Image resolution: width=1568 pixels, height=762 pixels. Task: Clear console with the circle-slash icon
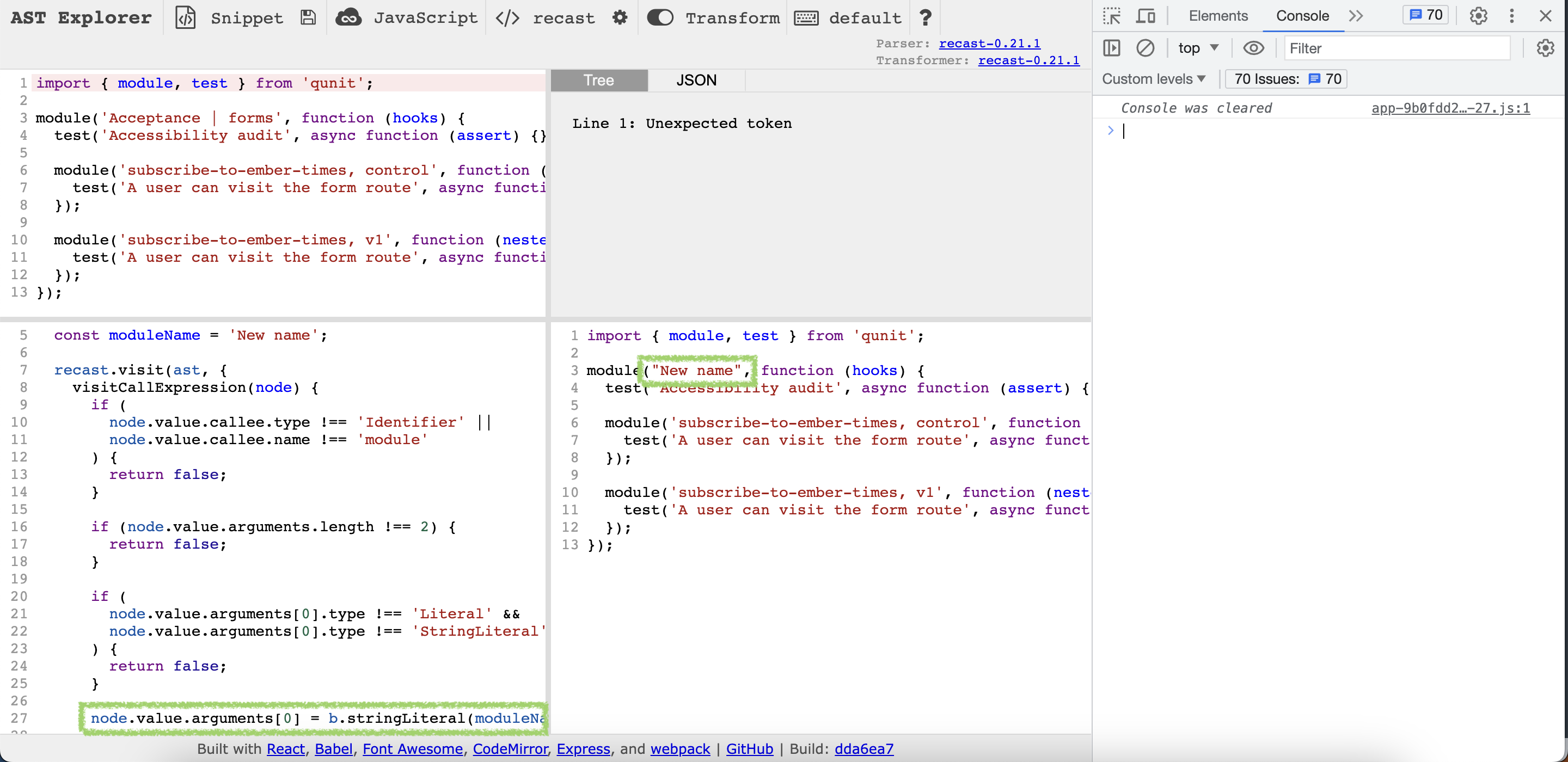[x=1145, y=48]
